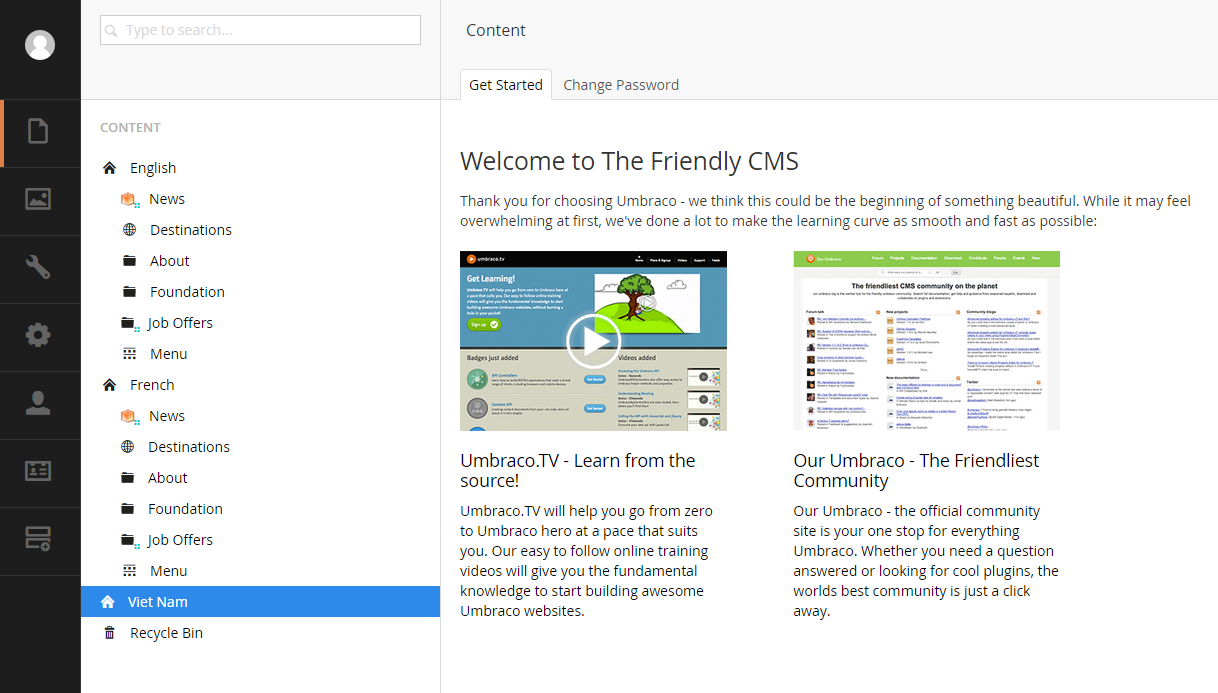
Task: Select Destinations under English
Action: (x=191, y=230)
